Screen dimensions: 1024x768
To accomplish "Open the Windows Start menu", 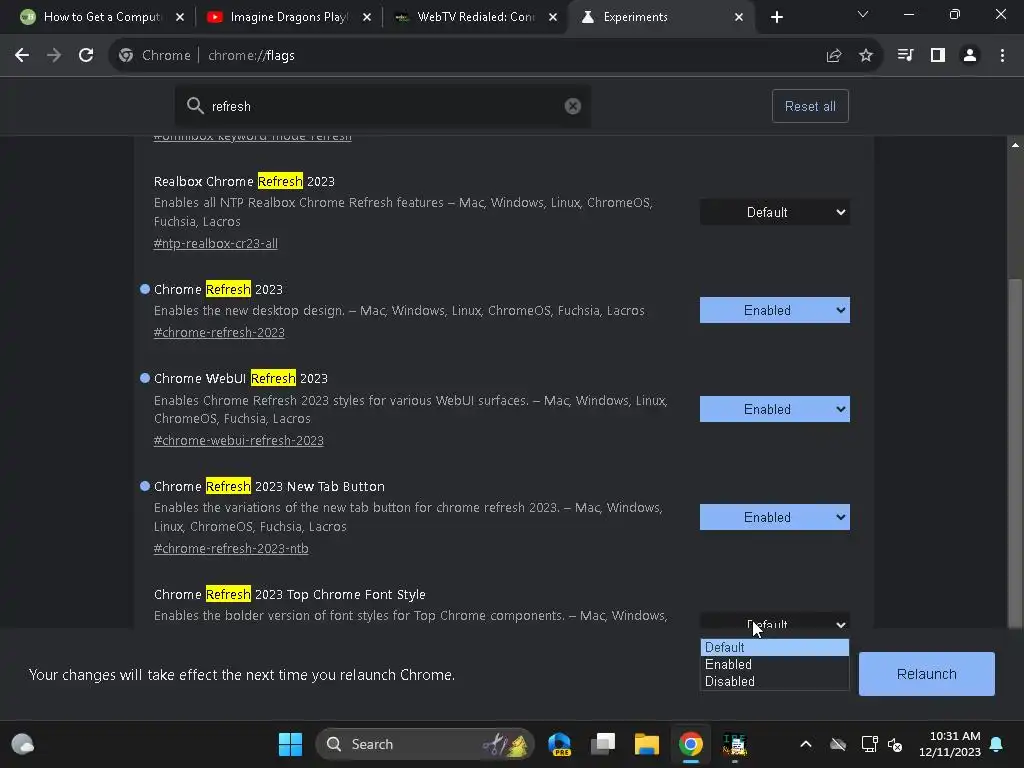I will 291,744.
